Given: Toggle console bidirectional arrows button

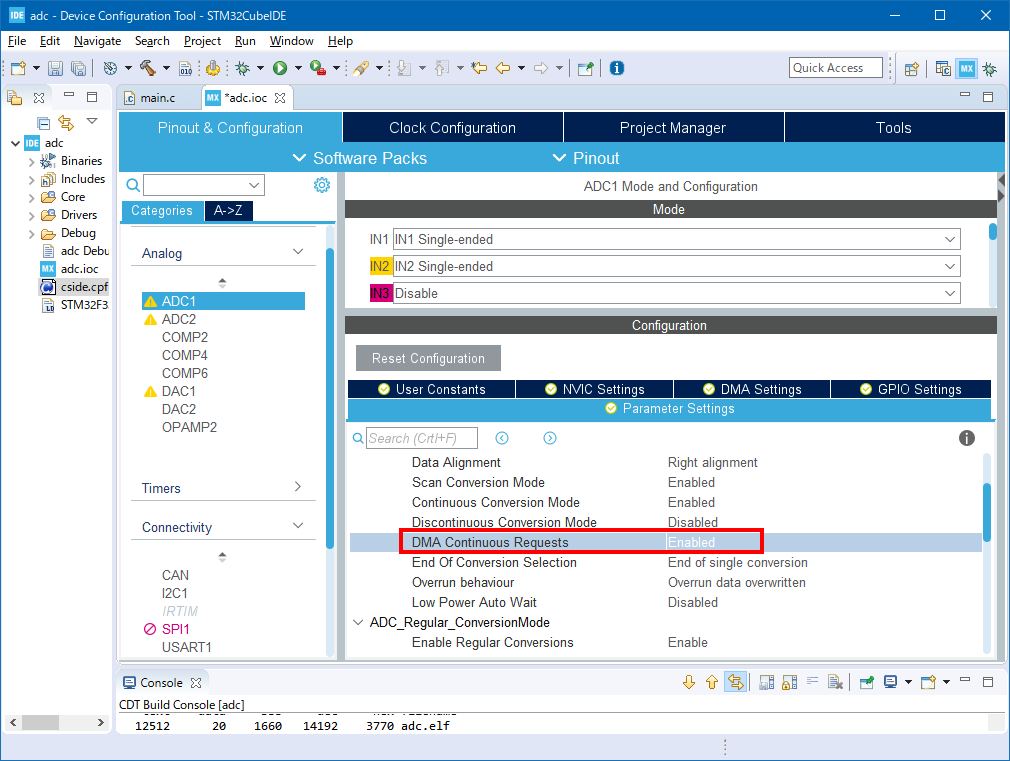Looking at the screenshot, I should point(735,682).
